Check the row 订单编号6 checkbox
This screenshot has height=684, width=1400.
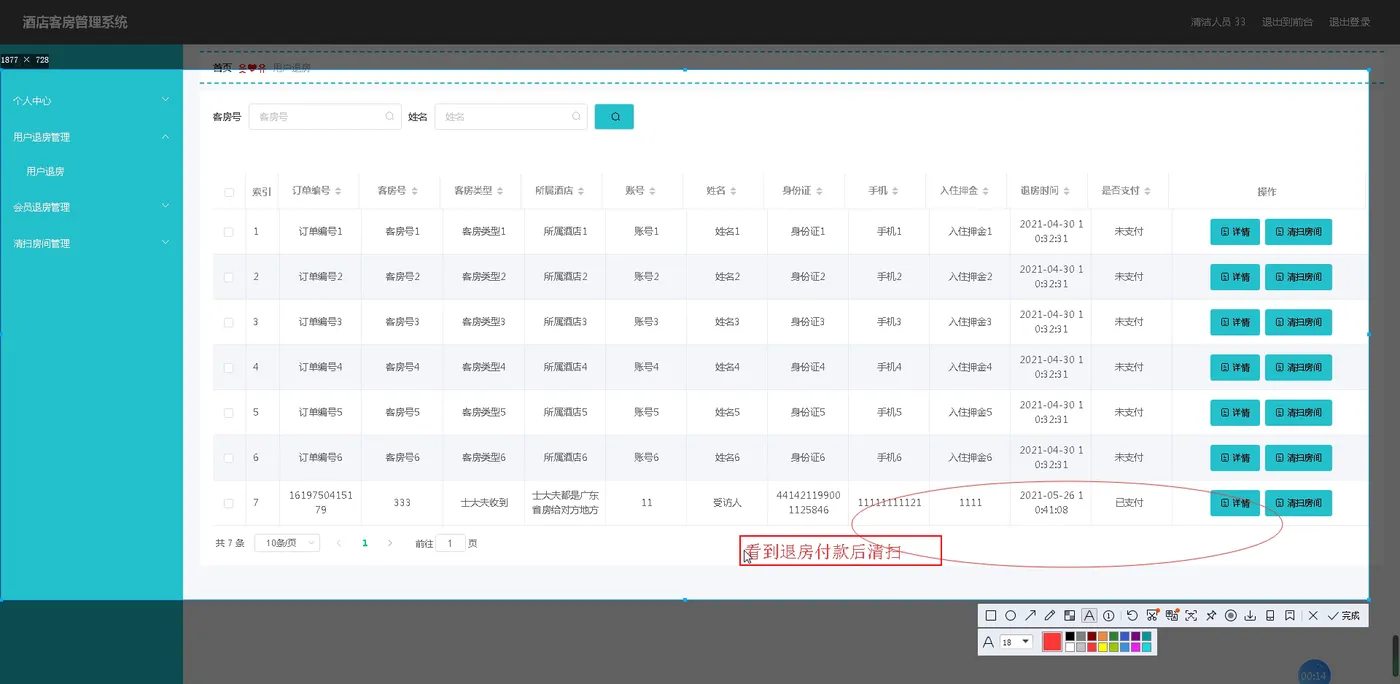pyautogui.click(x=229, y=457)
